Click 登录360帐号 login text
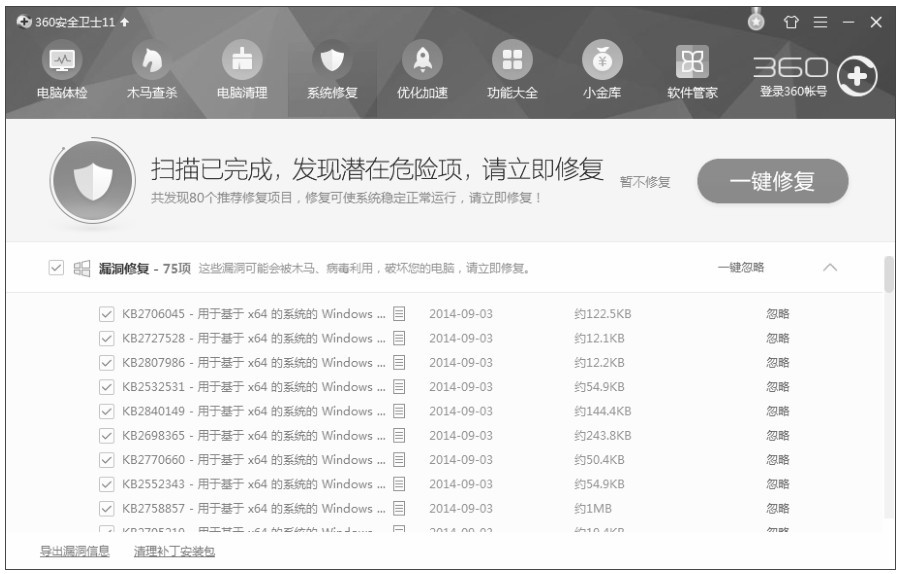900x574 pixels. click(793, 91)
